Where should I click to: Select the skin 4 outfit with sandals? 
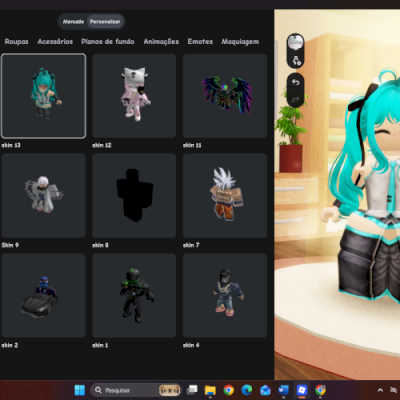point(225,296)
